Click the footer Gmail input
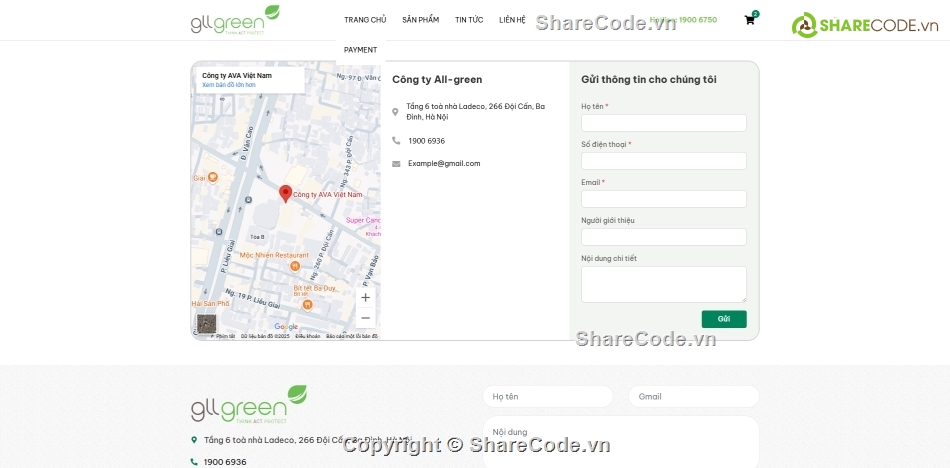Image resolution: width=950 pixels, height=468 pixels. click(x=694, y=396)
